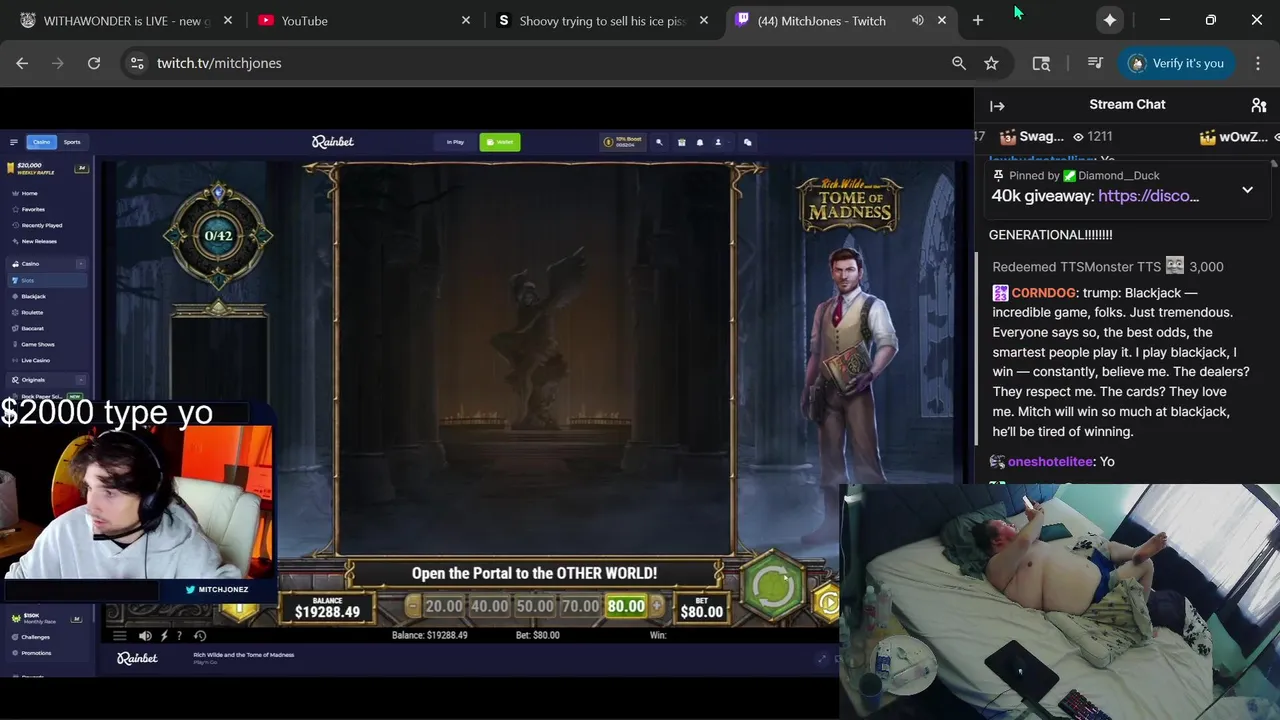Select Blackjack in the Rainbet sidebar

point(33,296)
